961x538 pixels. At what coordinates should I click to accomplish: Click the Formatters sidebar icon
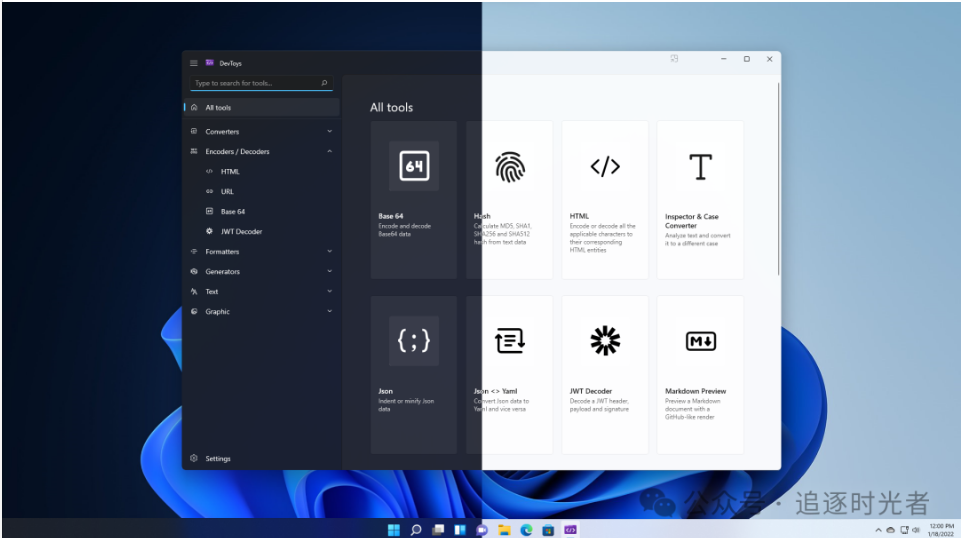(x=194, y=251)
